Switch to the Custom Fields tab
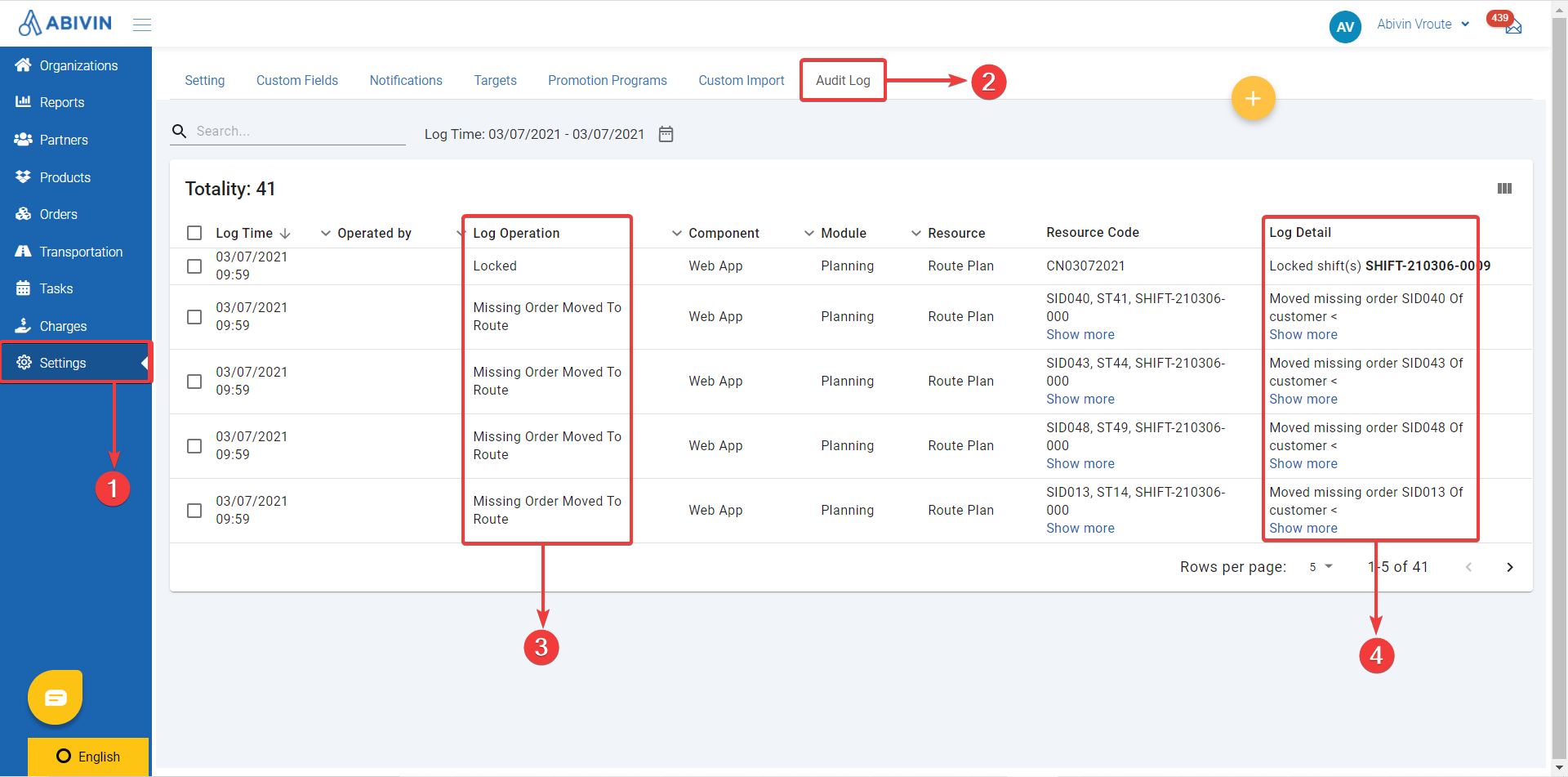 coord(297,80)
